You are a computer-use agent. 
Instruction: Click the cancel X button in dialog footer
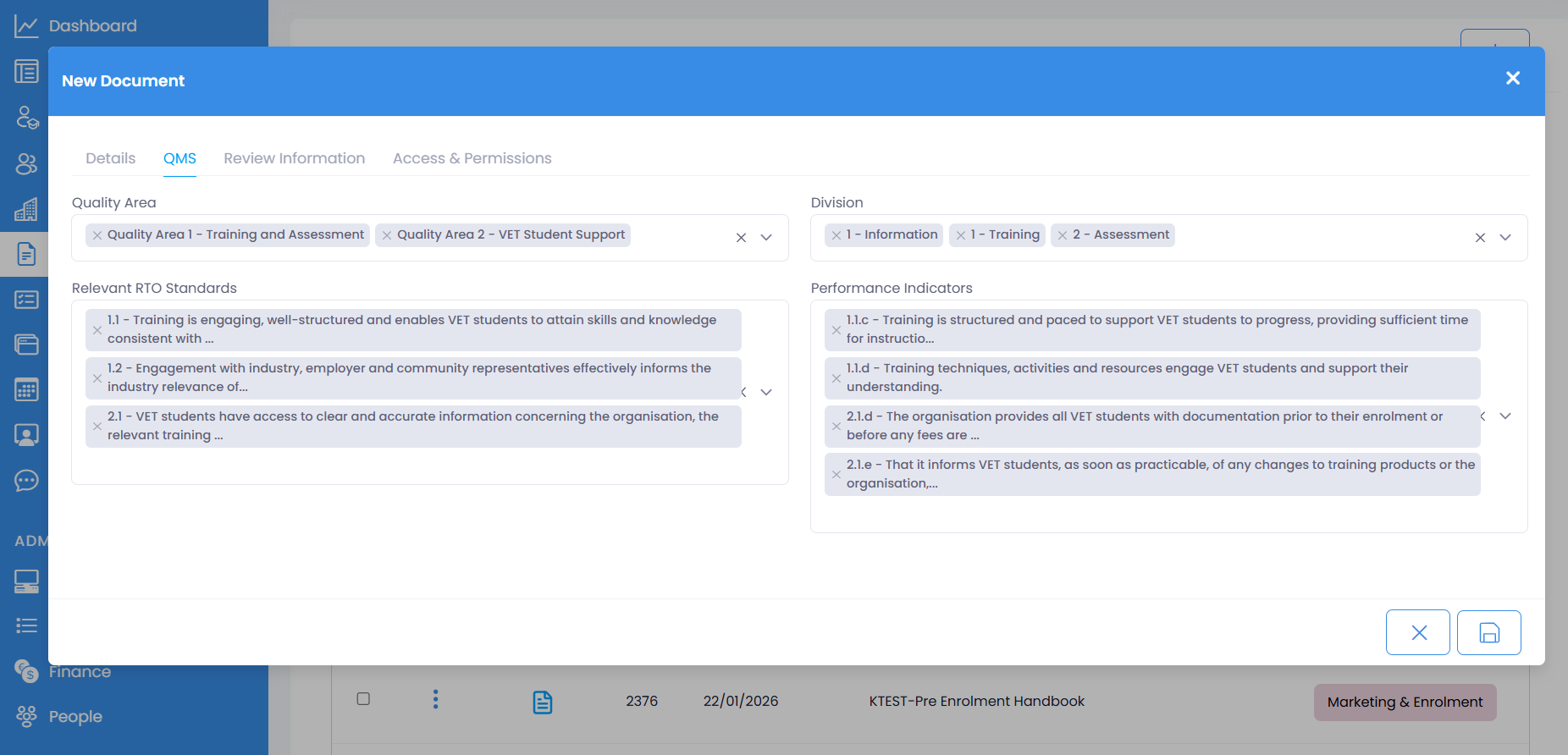(x=1418, y=632)
